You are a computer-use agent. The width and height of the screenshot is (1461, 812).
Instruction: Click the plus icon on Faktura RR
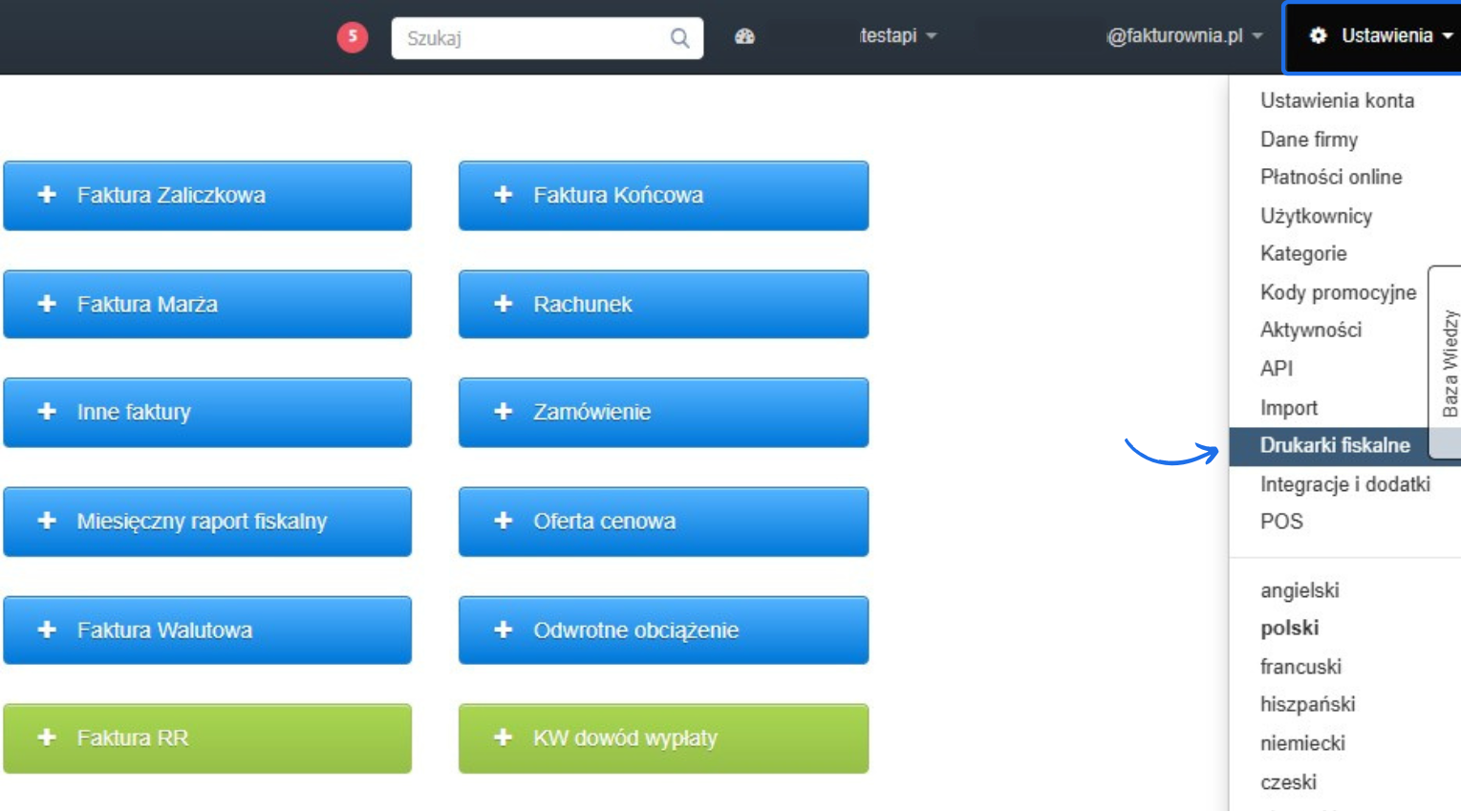46,737
